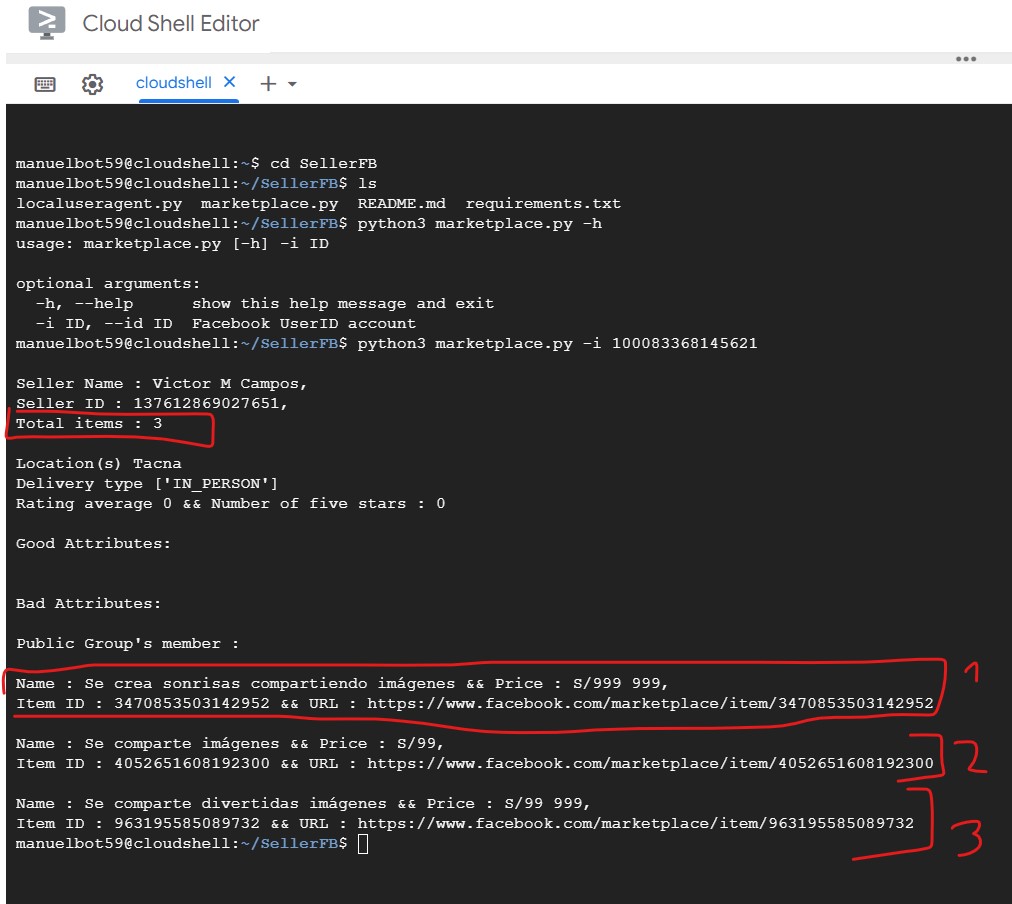
Task: Click 'python3 marketplace.py -h' command text
Action: coord(480,223)
